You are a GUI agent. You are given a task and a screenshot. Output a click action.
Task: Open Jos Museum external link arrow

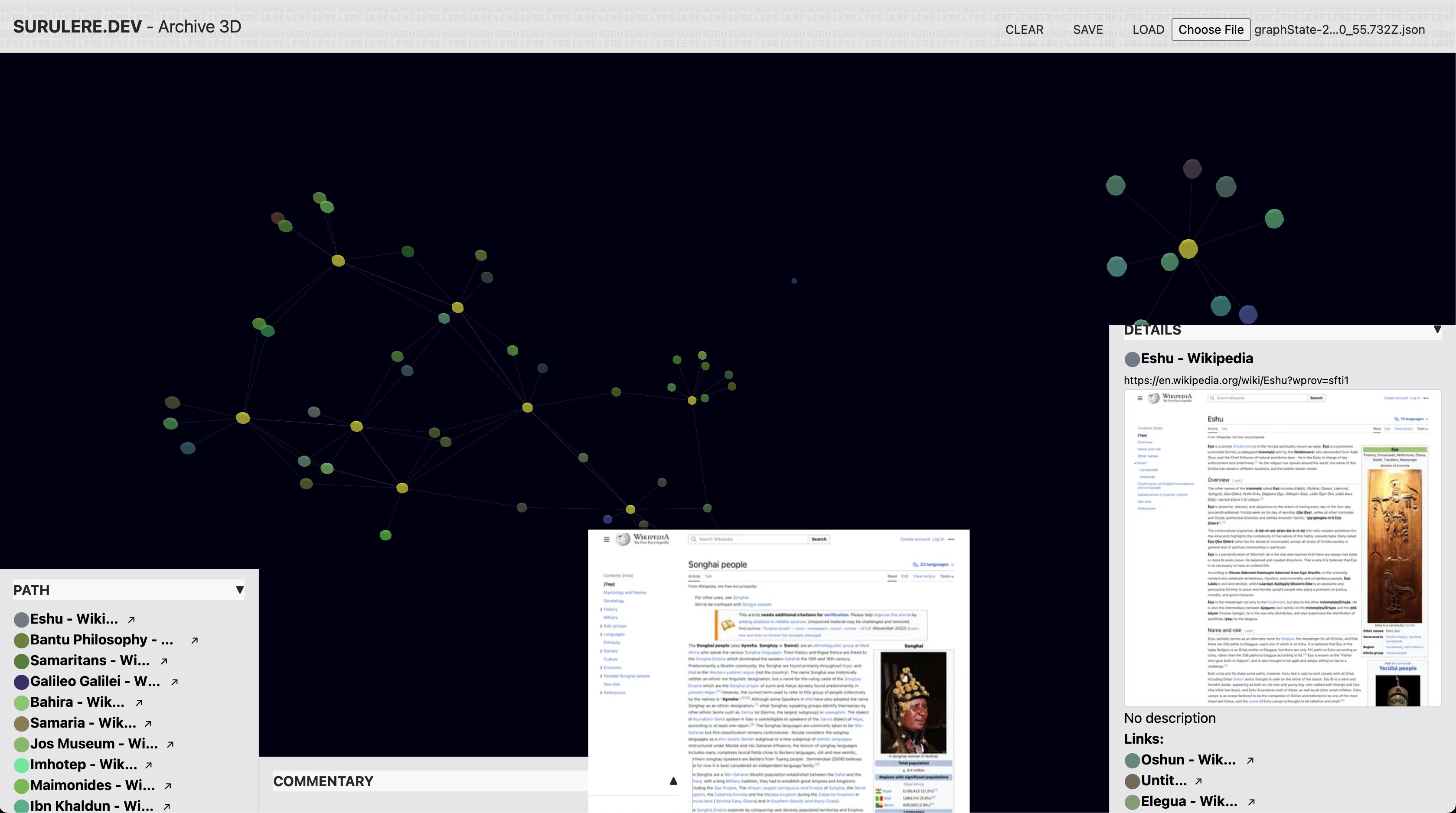[170, 744]
